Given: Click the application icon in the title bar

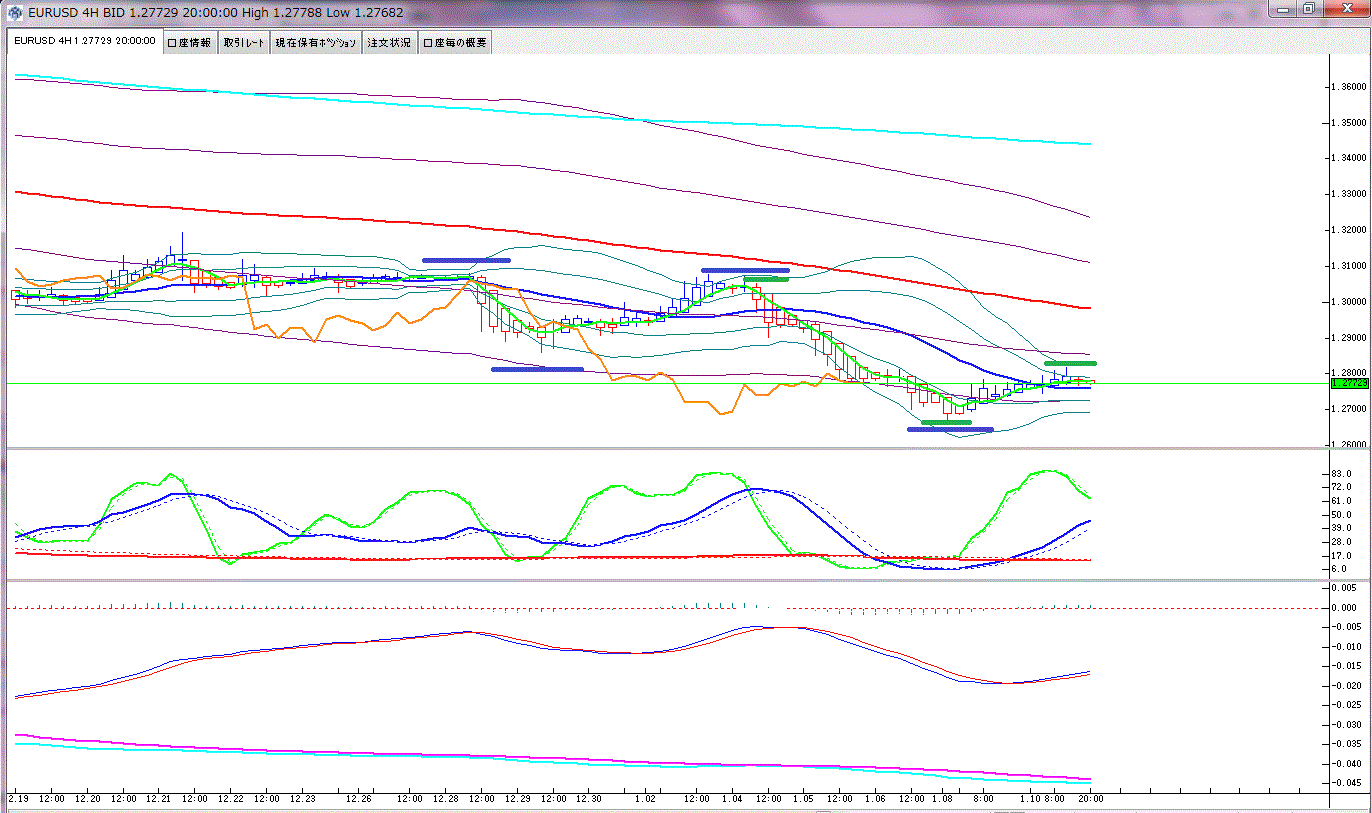Looking at the screenshot, I should pos(17,14).
